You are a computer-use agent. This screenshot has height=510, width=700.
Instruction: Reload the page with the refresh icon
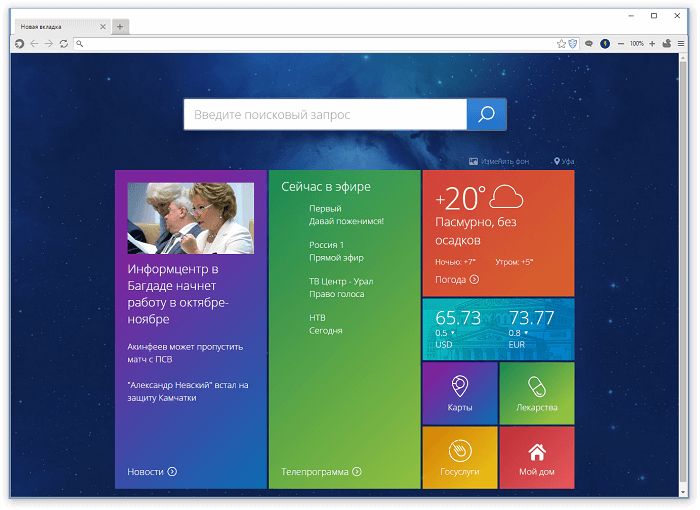click(x=64, y=44)
